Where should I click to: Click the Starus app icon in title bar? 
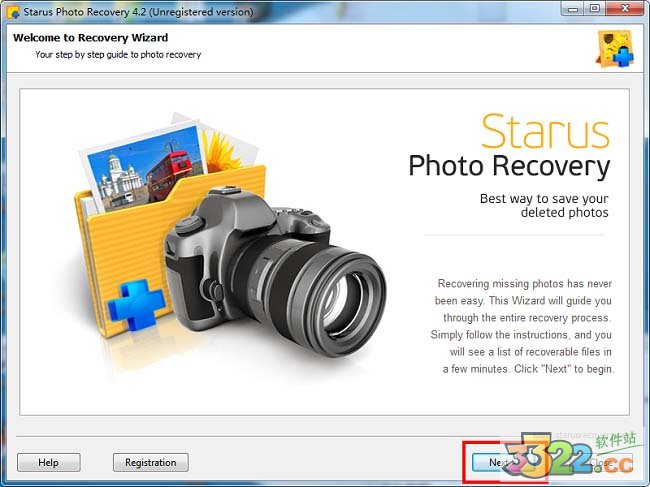click(x=13, y=12)
